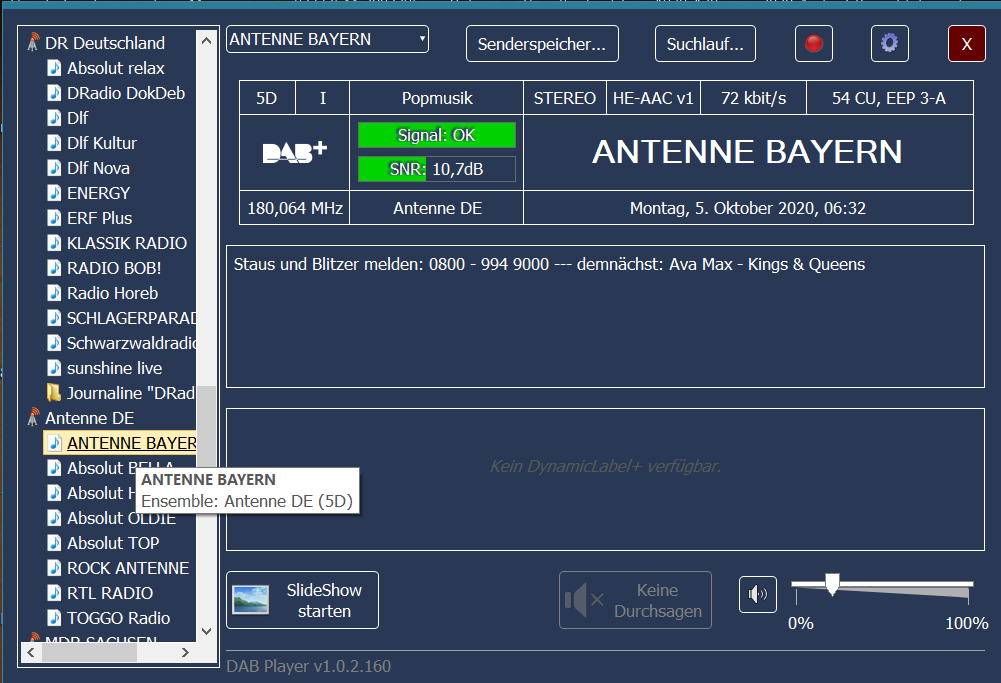Open the Senderspeicher... button
This screenshot has width=1001, height=683.
tap(542, 44)
